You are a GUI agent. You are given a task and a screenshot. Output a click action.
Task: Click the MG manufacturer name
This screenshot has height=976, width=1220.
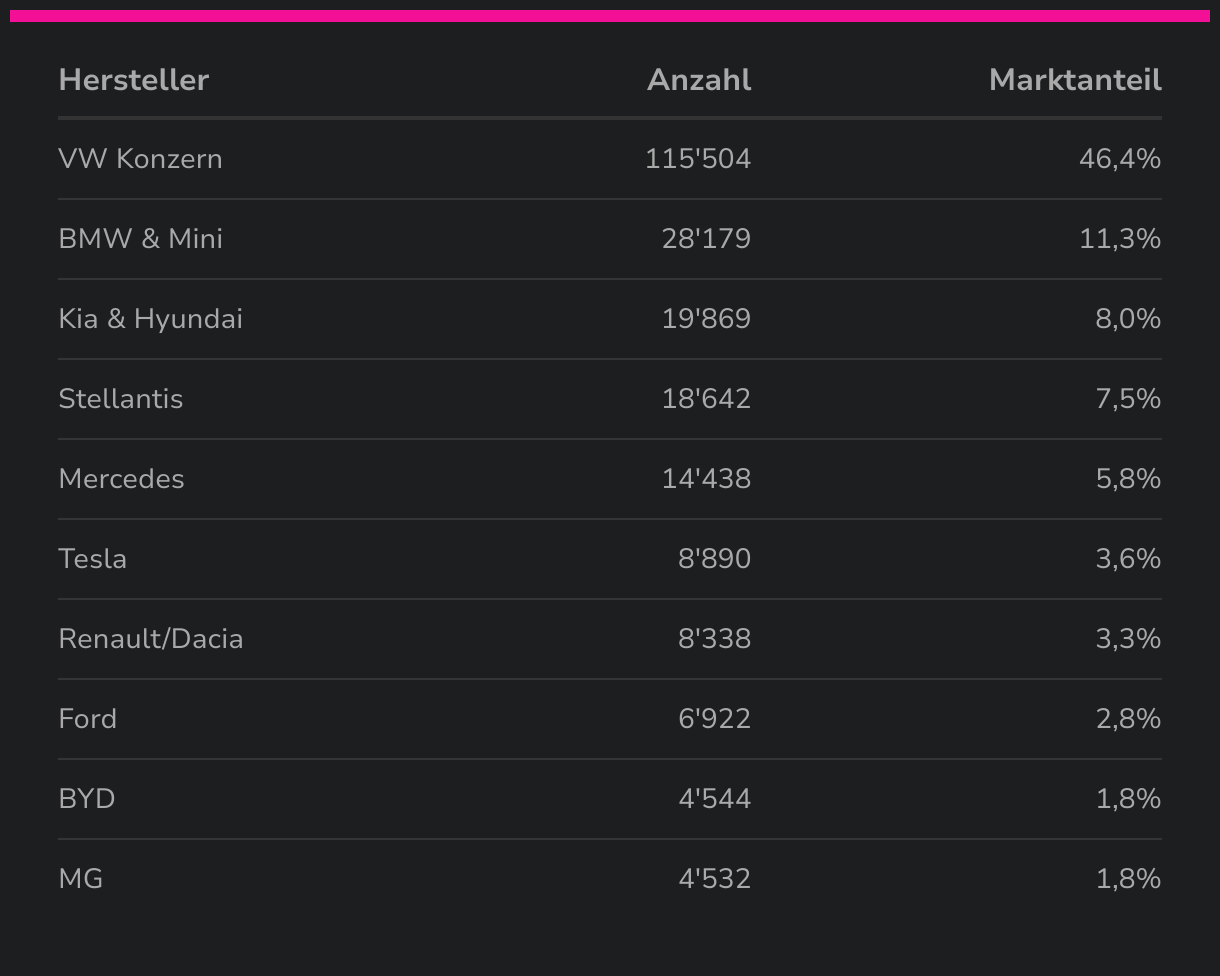tap(80, 879)
